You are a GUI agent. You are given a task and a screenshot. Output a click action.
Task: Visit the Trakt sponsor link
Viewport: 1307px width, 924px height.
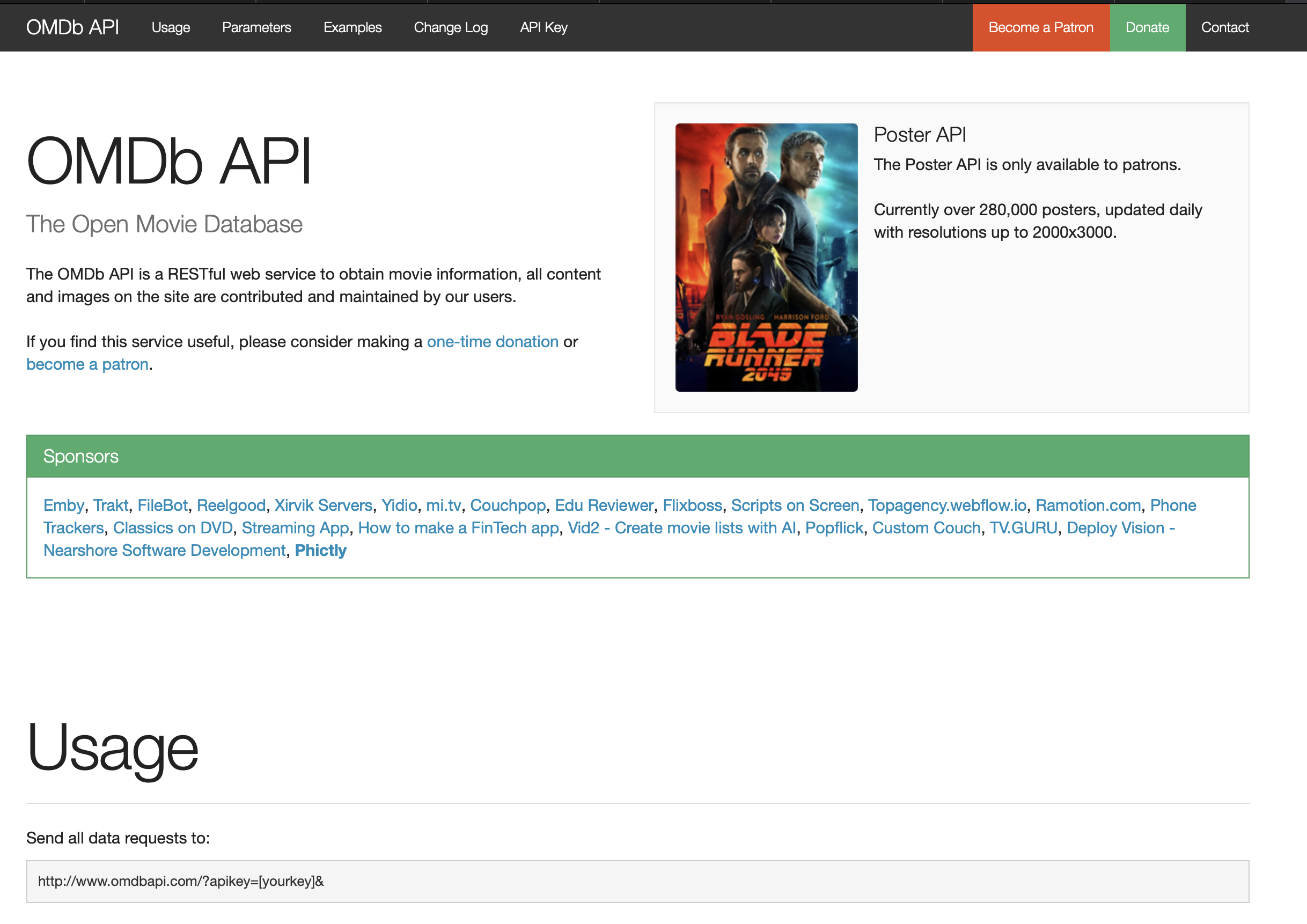pos(111,505)
